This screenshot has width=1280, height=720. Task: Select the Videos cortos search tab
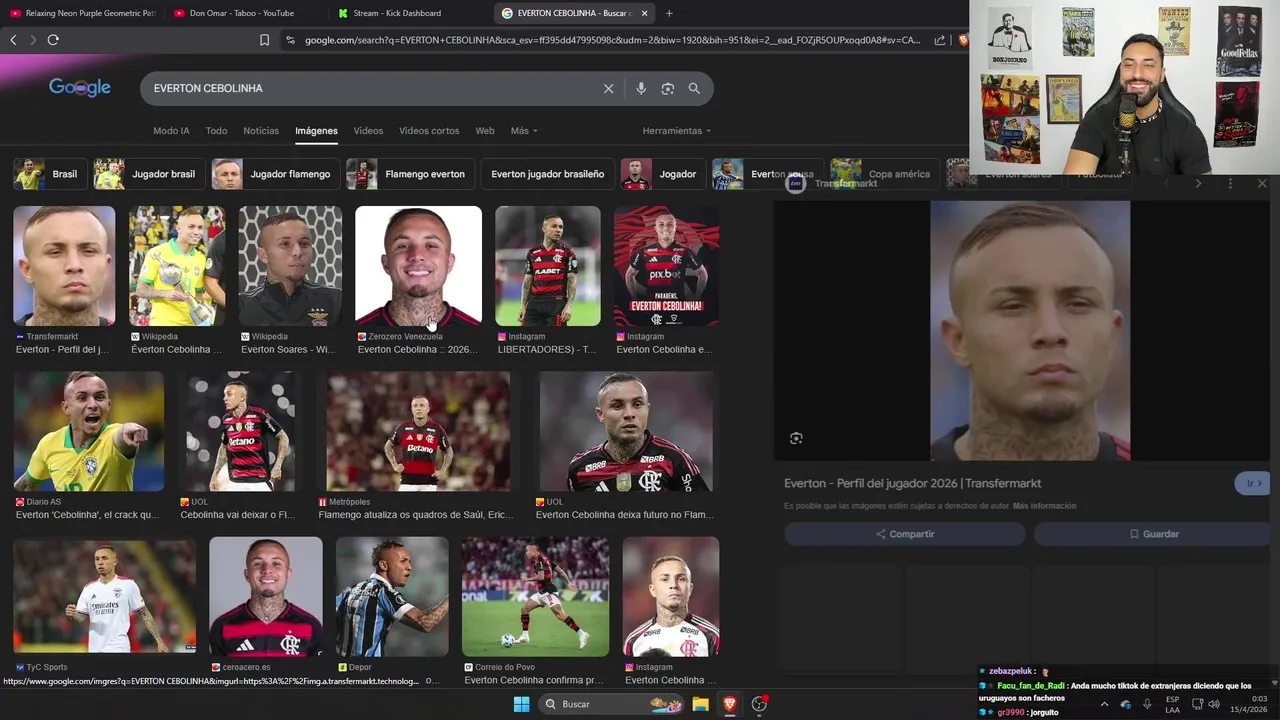coord(429,131)
